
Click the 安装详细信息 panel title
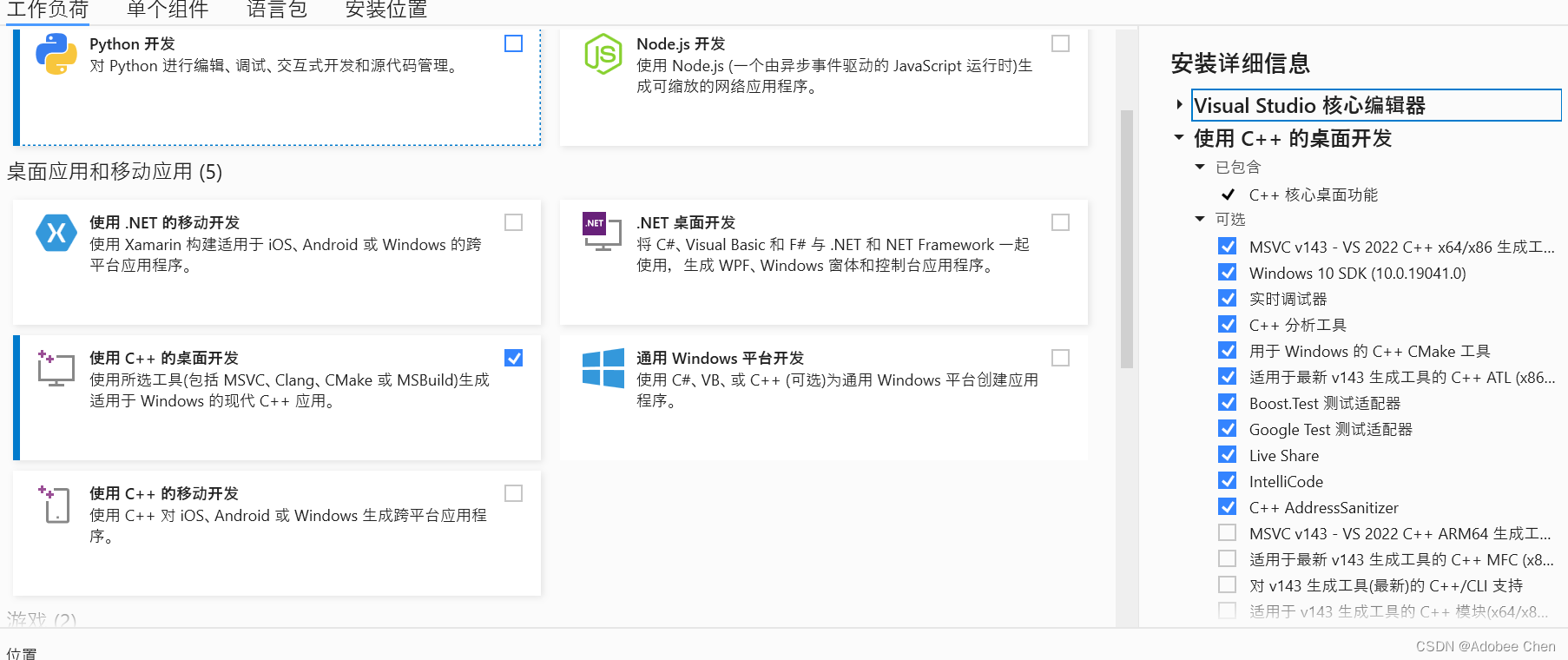click(x=1241, y=63)
